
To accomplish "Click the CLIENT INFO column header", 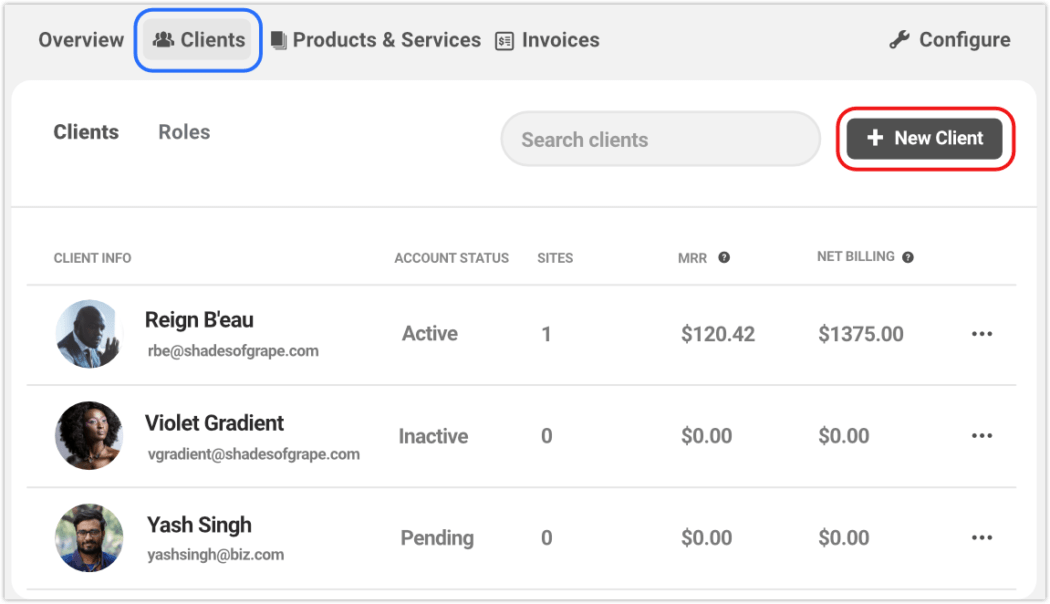I will tap(92, 258).
